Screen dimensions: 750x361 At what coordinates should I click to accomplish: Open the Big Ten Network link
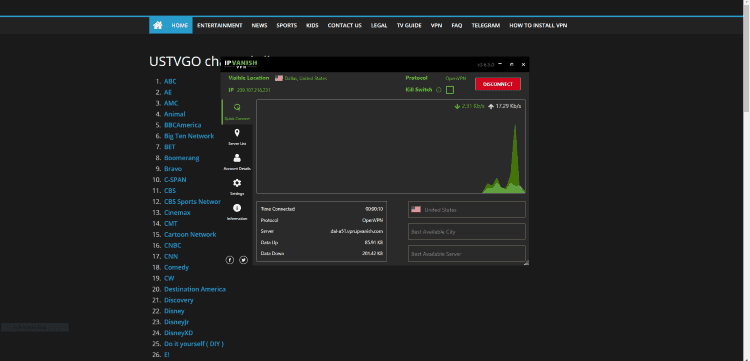(189, 136)
